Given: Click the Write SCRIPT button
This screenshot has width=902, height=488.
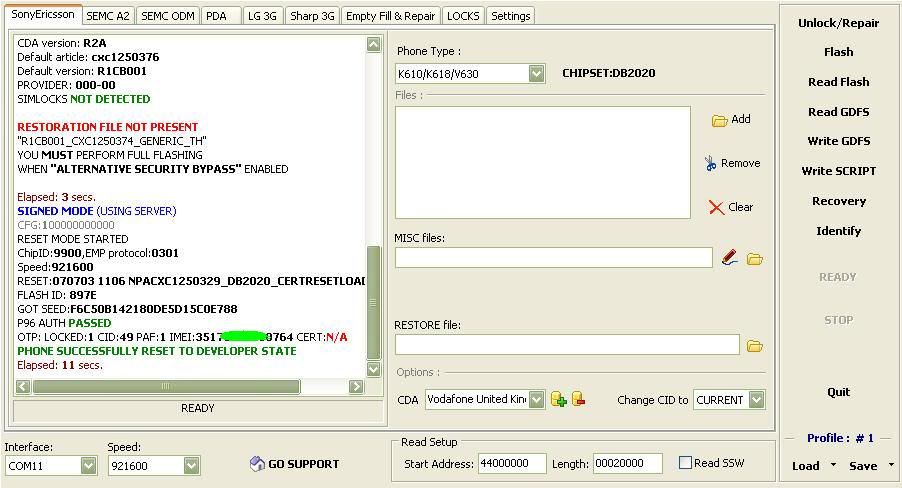Looking at the screenshot, I should pos(838,171).
